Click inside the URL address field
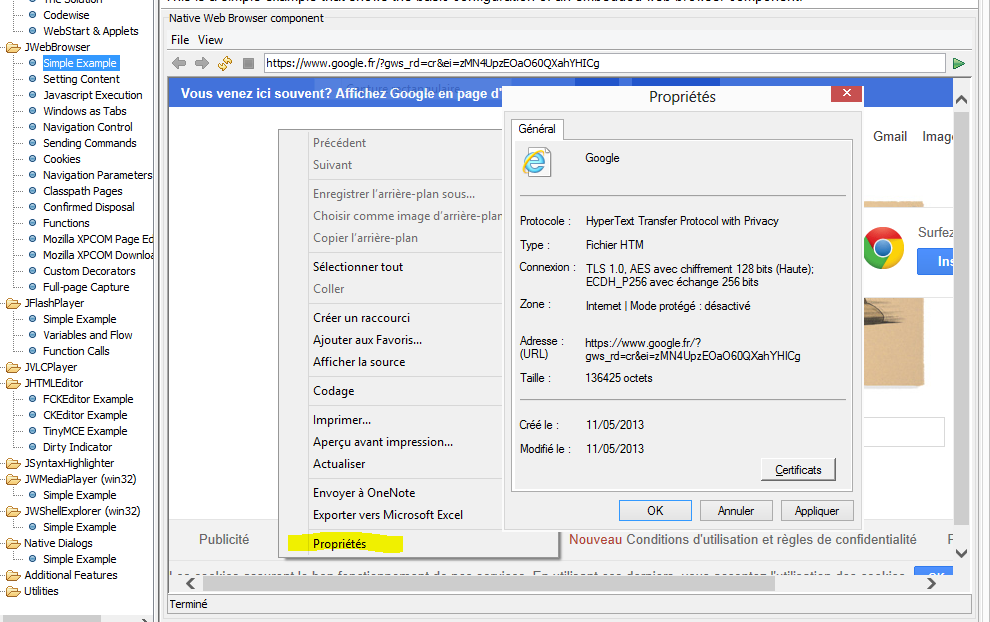 [600, 63]
